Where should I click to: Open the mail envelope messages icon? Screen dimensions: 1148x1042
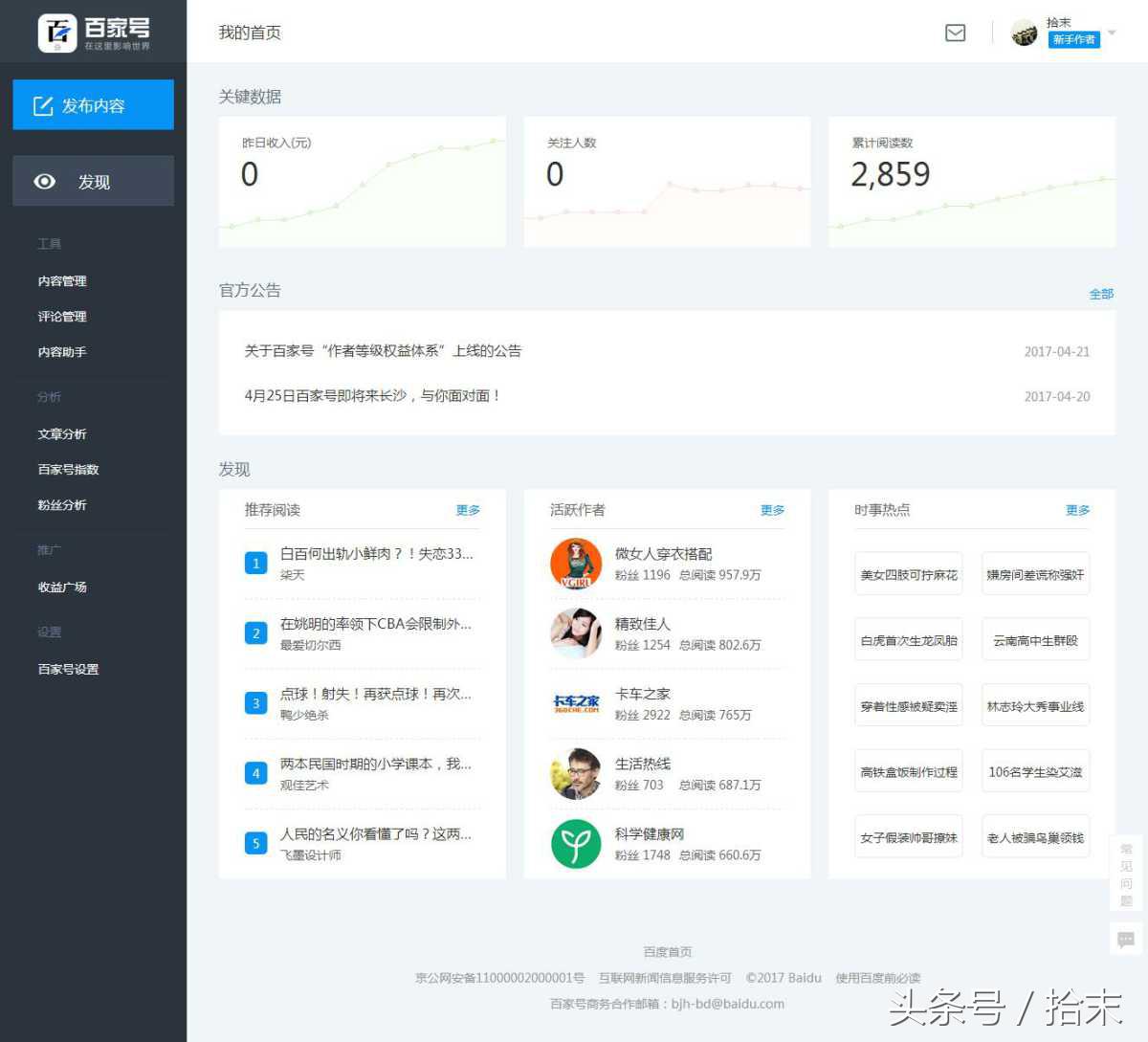click(x=955, y=33)
